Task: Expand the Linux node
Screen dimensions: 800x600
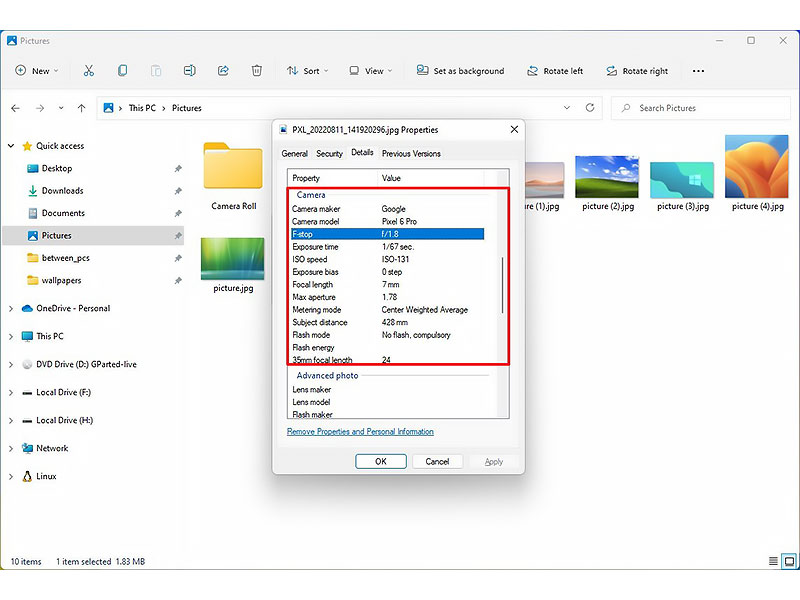Action: click(11, 477)
